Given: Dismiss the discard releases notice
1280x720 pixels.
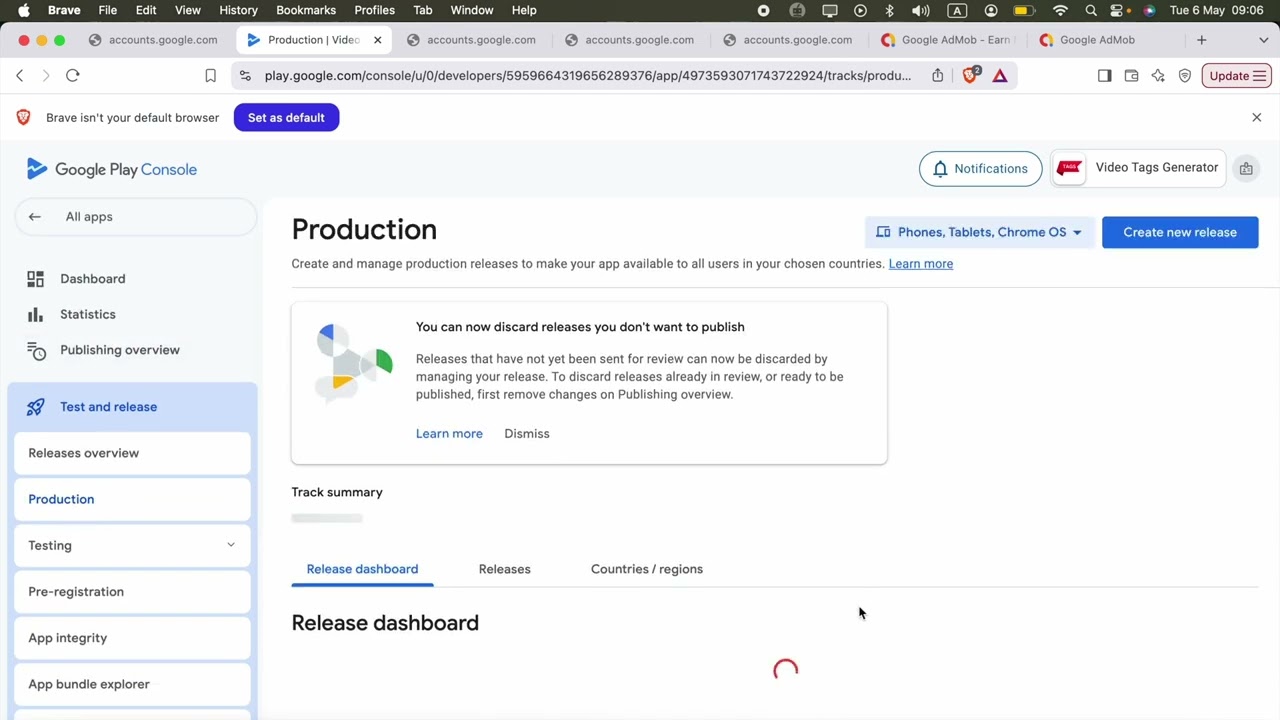Looking at the screenshot, I should [x=527, y=434].
